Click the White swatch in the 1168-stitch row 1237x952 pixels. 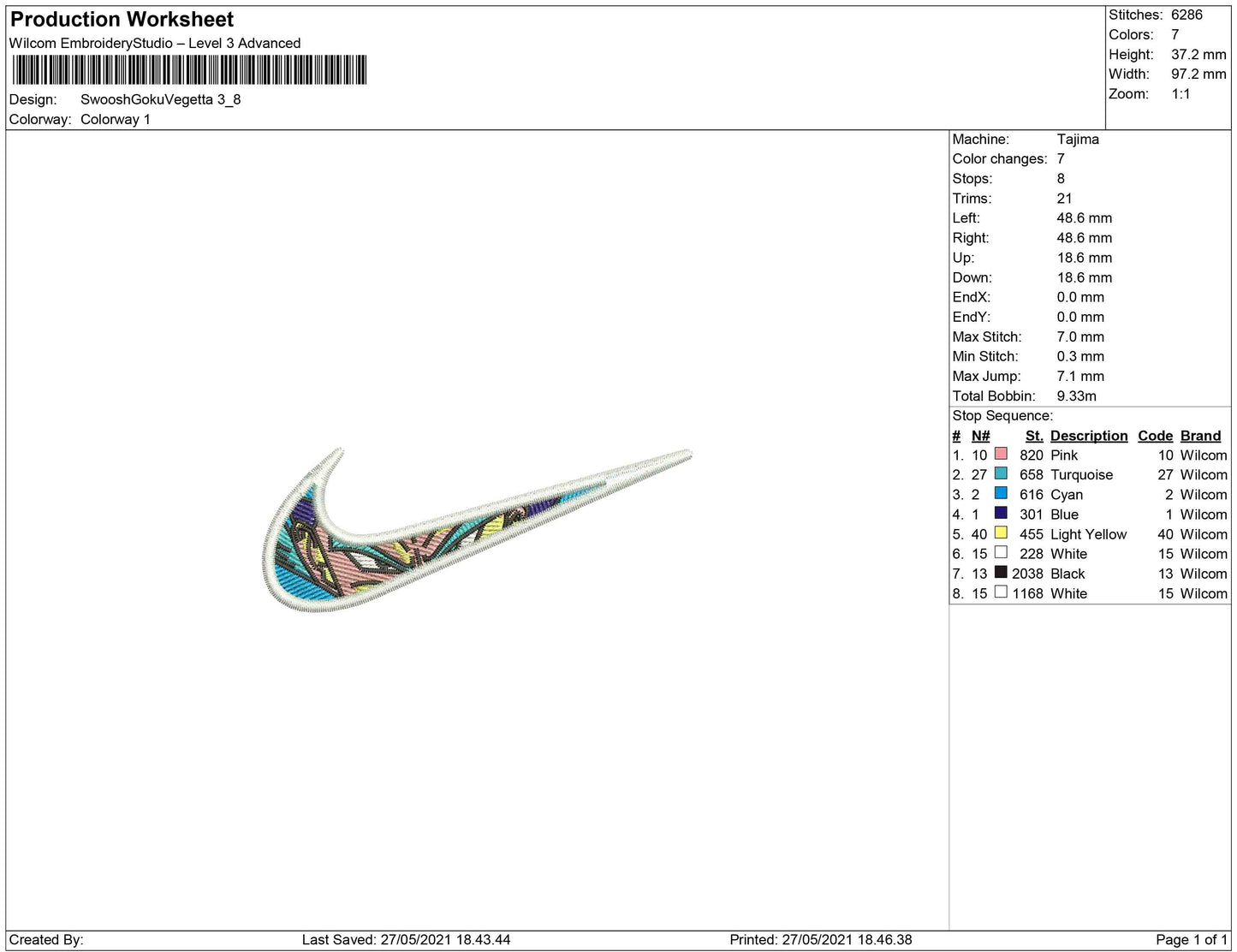tap(1001, 592)
